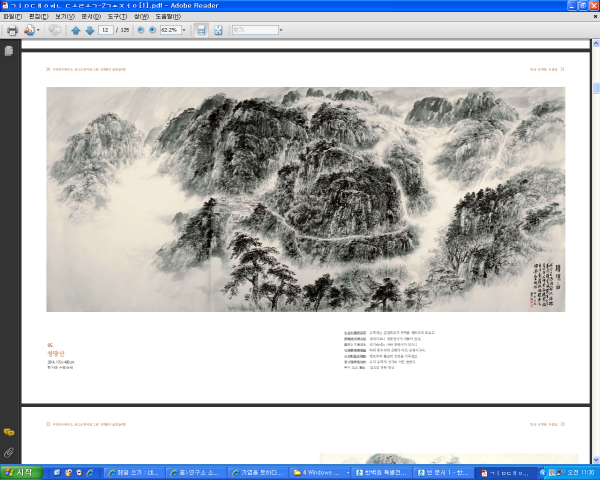Click the Start (시작) button
This screenshot has width=600, height=480.
click(x=21, y=473)
